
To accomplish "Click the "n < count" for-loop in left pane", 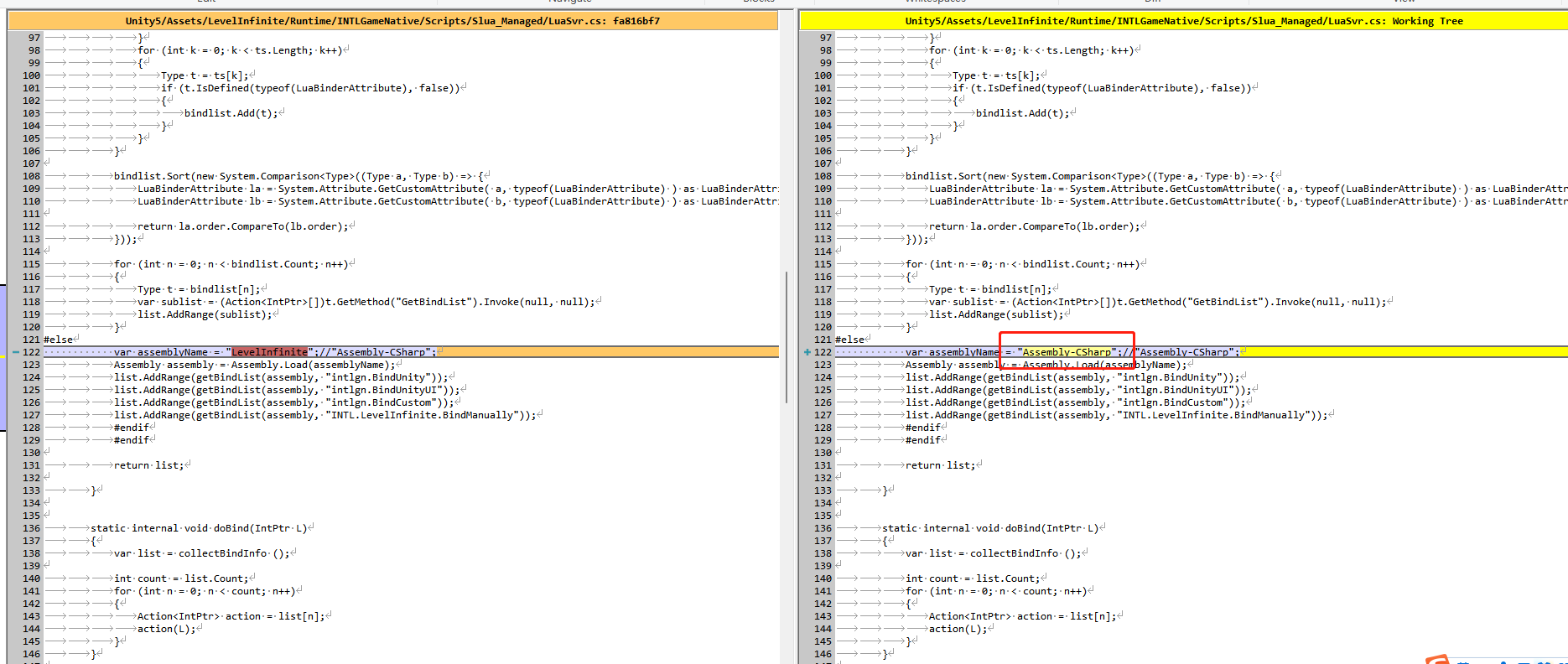I will (205, 591).
